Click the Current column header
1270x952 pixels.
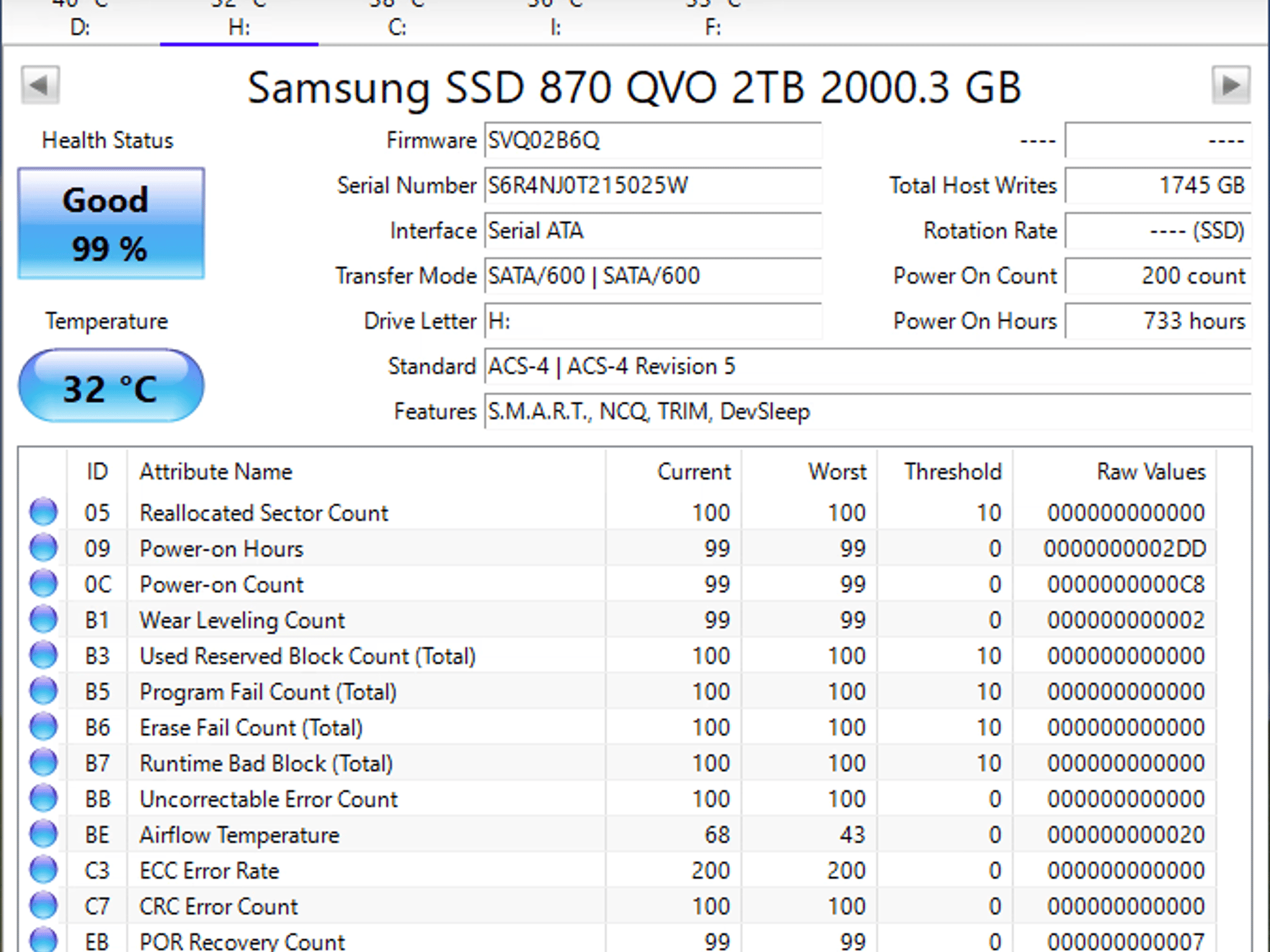(x=673, y=472)
